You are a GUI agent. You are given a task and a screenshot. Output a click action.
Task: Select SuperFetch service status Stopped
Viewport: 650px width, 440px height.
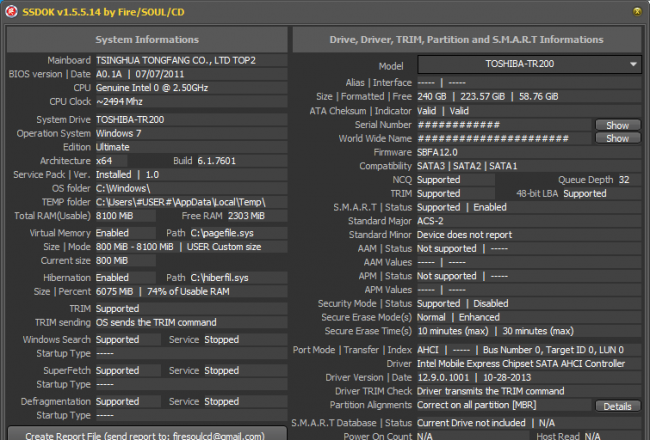click(x=221, y=371)
